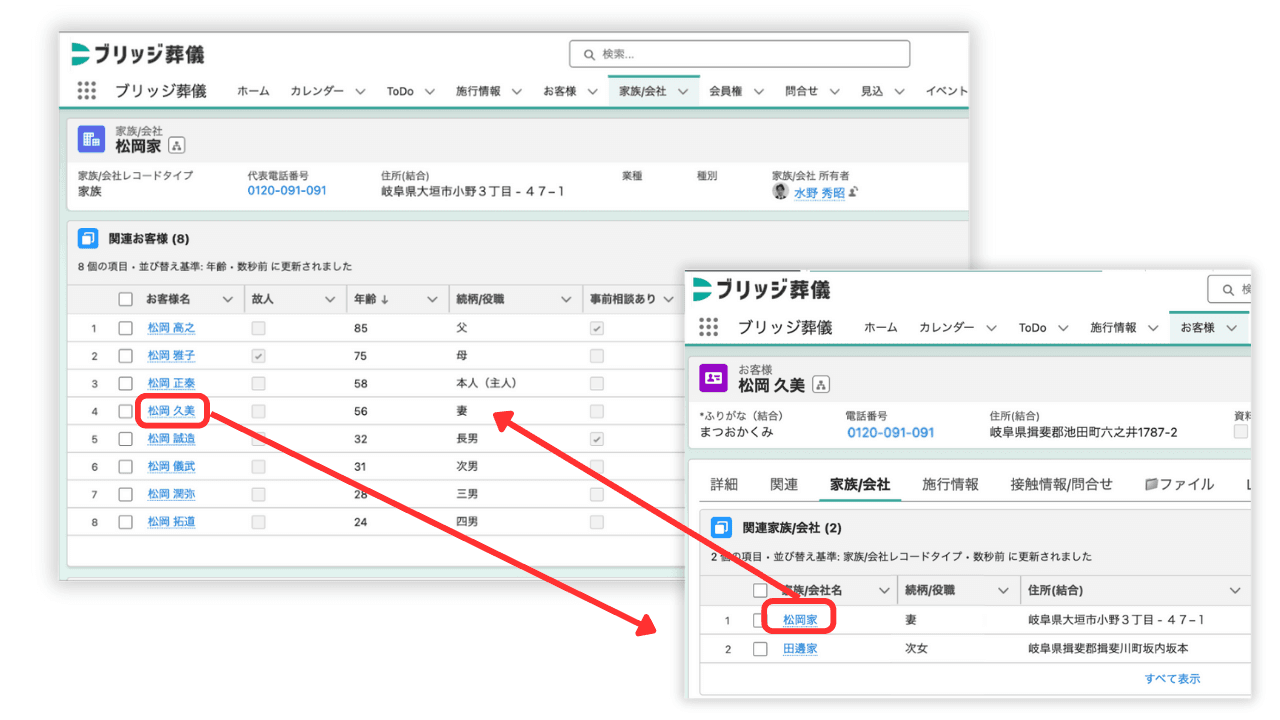Expand the 故人 column menu chevron

tap(330, 299)
